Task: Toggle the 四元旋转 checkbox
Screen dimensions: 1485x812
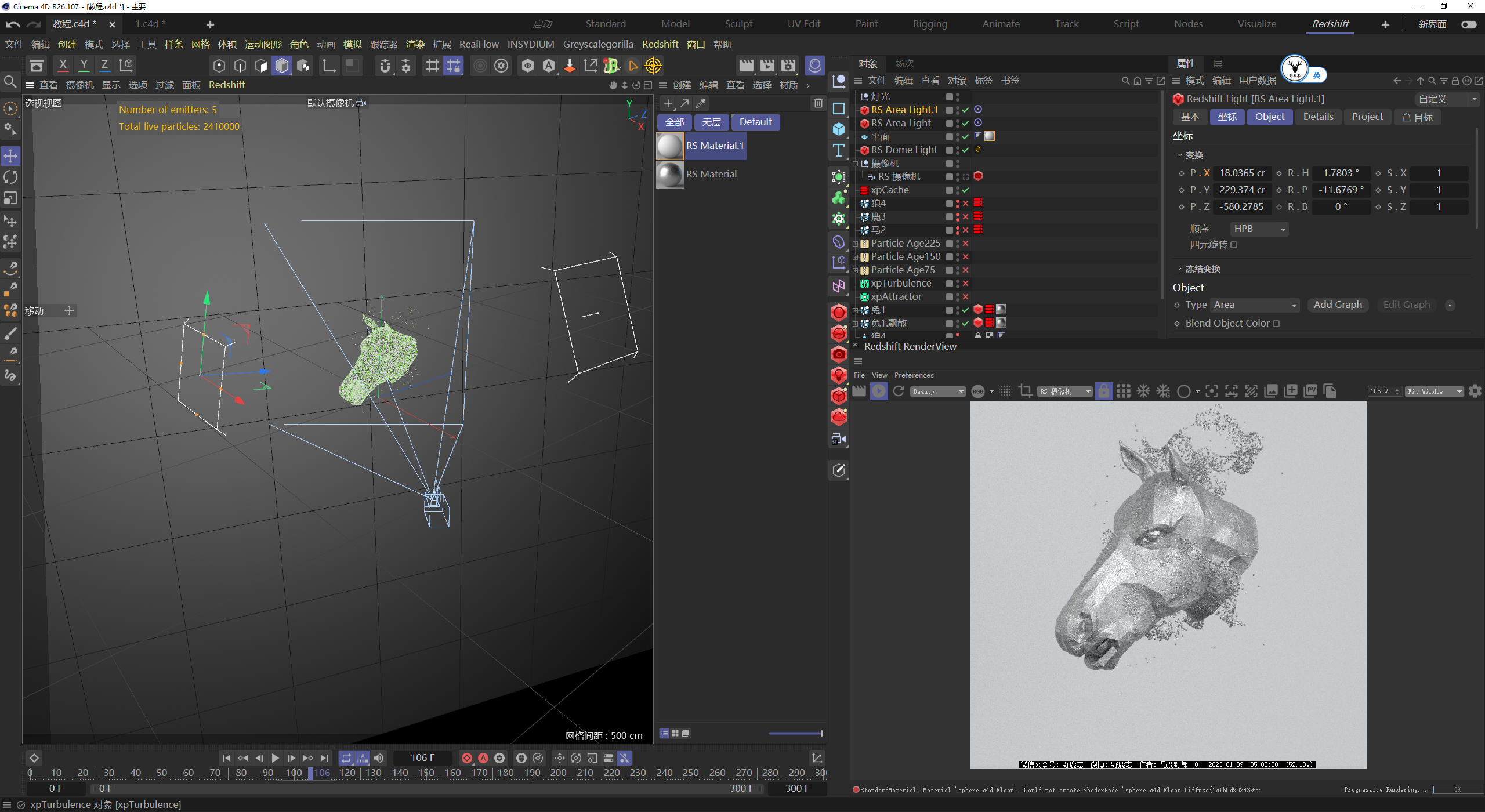Action: click(1234, 245)
